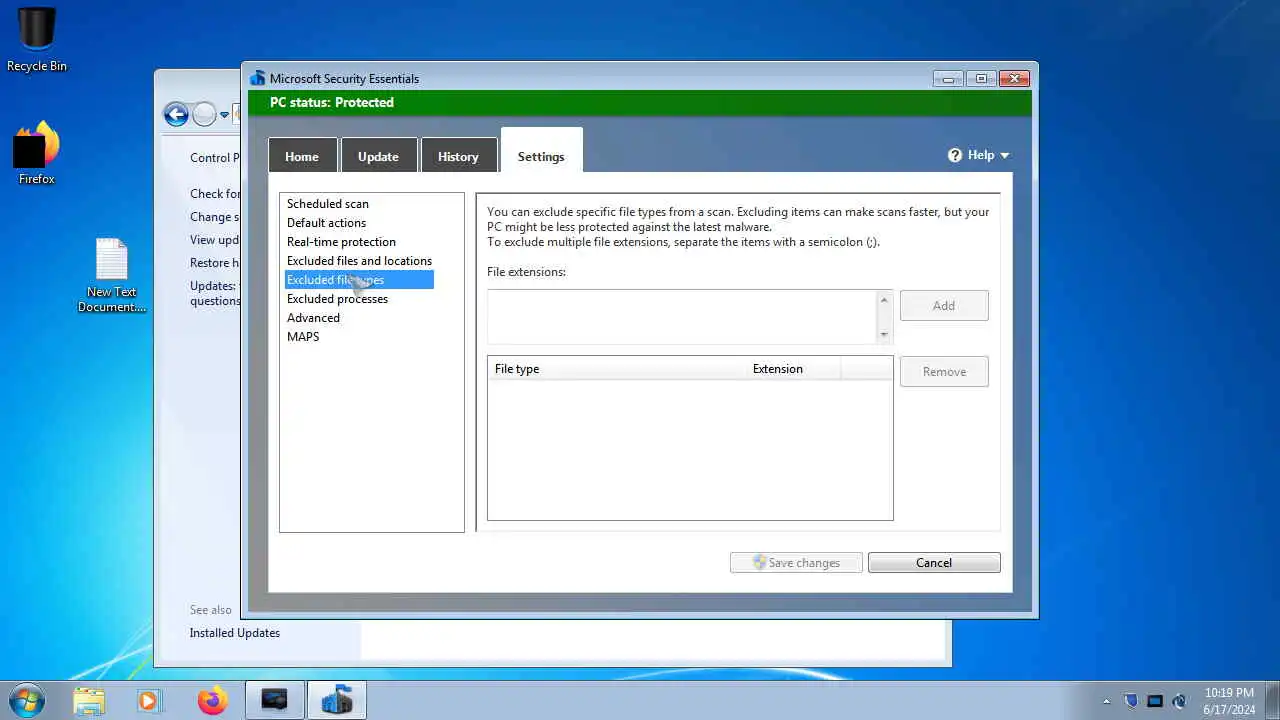Viewport: 1280px width, 720px height.
Task: Select Scheduled scan in settings list
Action: click(x=328, y=204)
